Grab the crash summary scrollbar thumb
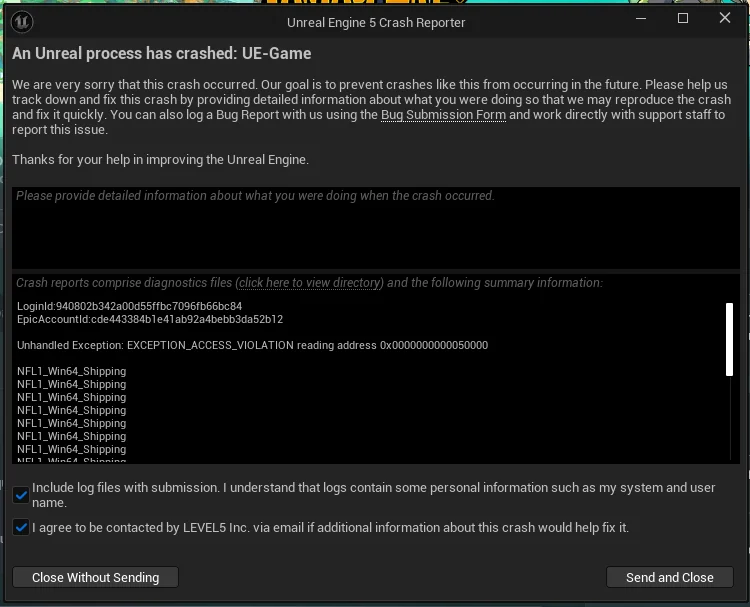750x607 pixels. point(729,339)
